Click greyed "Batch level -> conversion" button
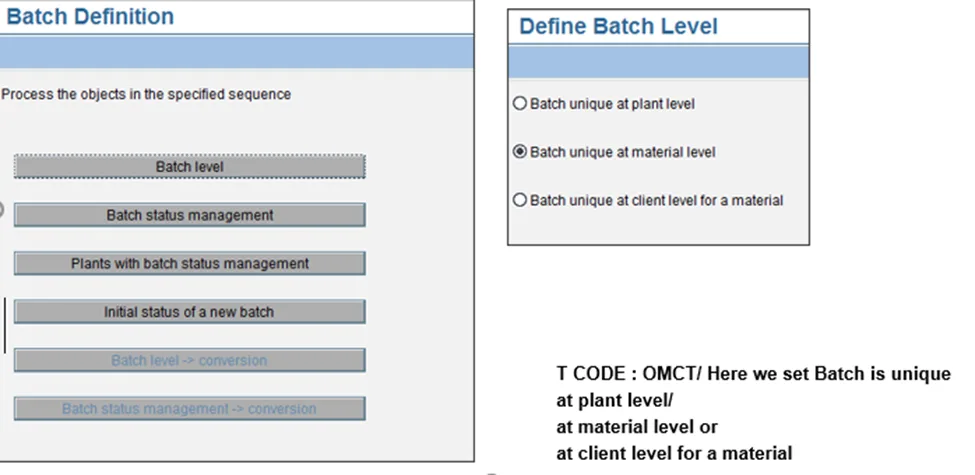 [189, 360]
